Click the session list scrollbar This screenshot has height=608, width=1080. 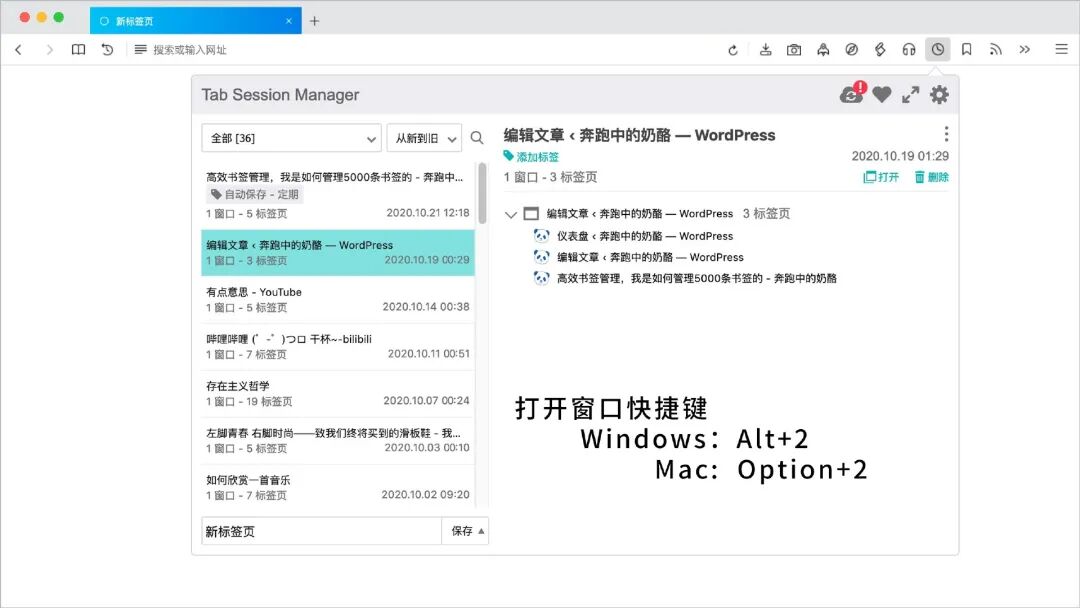[x=483, y=193]
